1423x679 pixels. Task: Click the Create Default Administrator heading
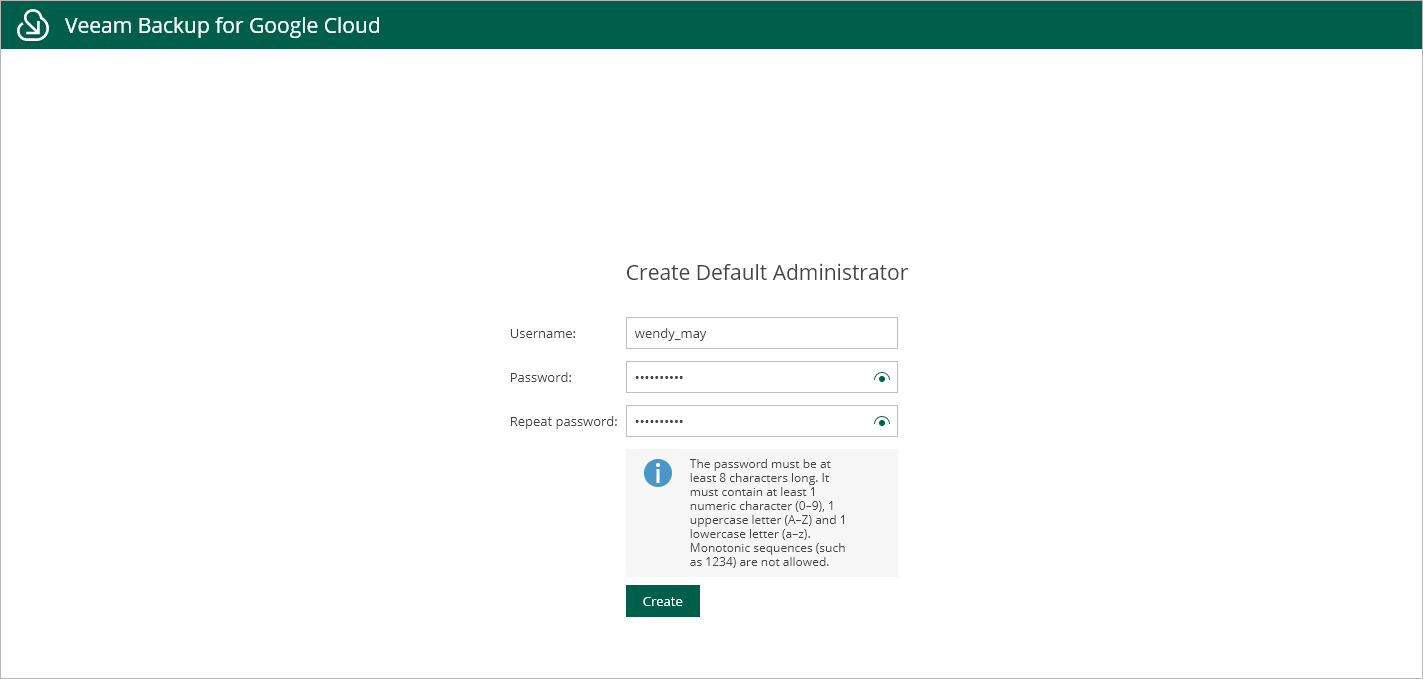click(x=767, y=272)
